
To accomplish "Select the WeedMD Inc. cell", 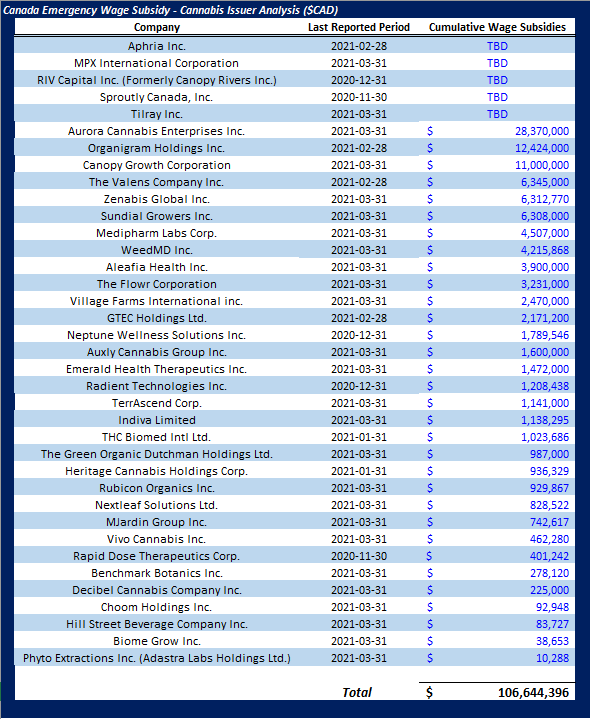I will coord(157,250).
